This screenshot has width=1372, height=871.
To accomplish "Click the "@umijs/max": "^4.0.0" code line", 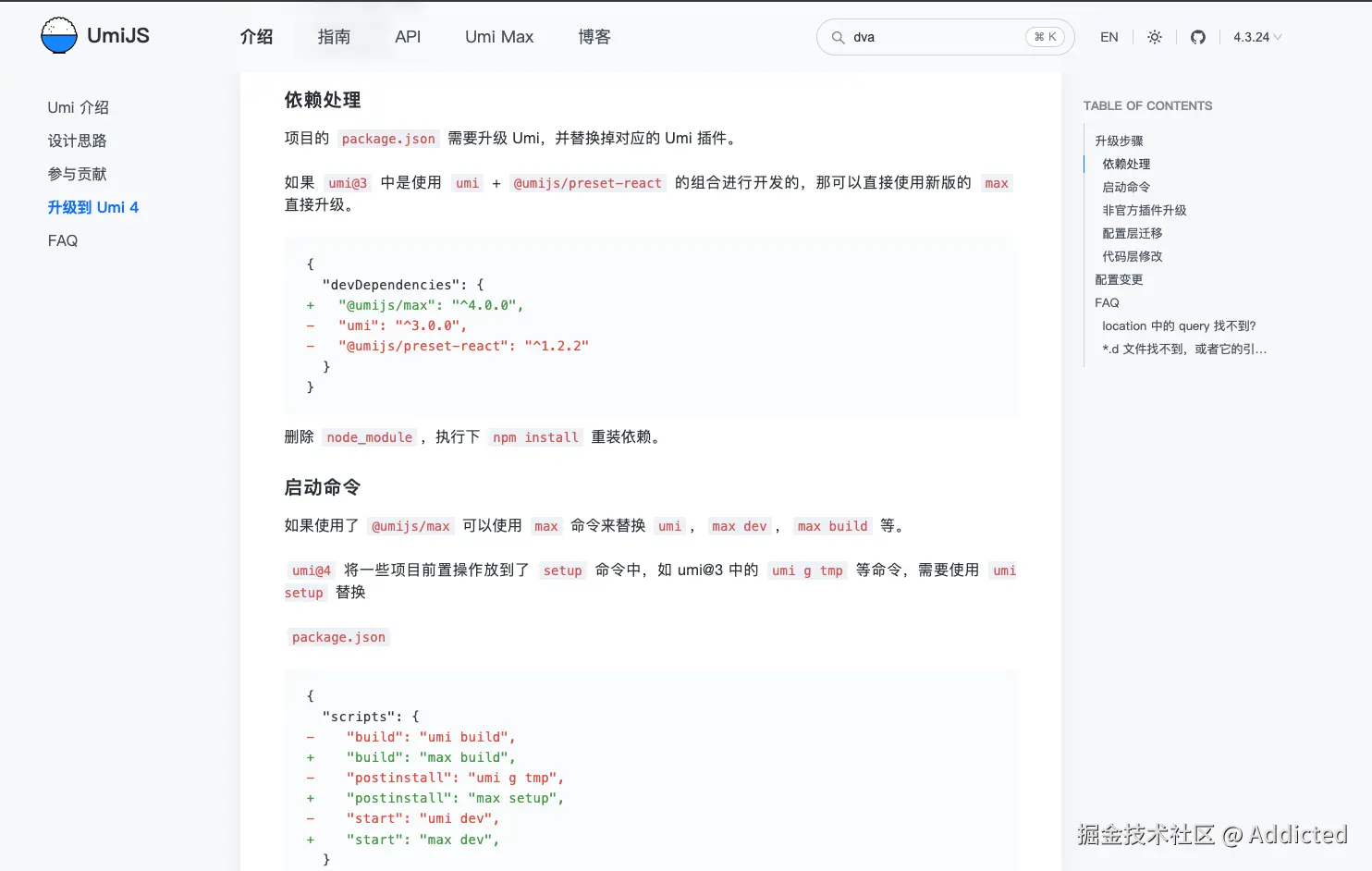I will 431,305.
